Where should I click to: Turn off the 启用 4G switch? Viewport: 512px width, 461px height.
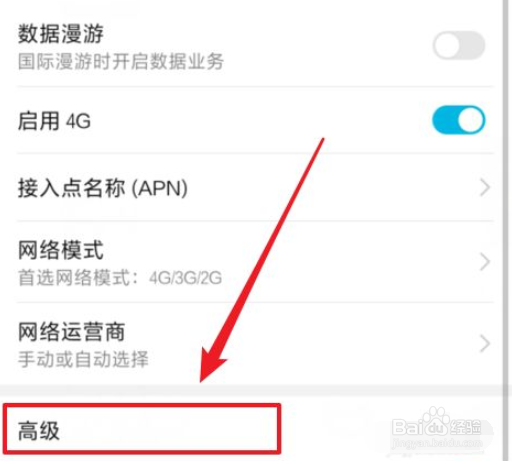pos(459,120)
